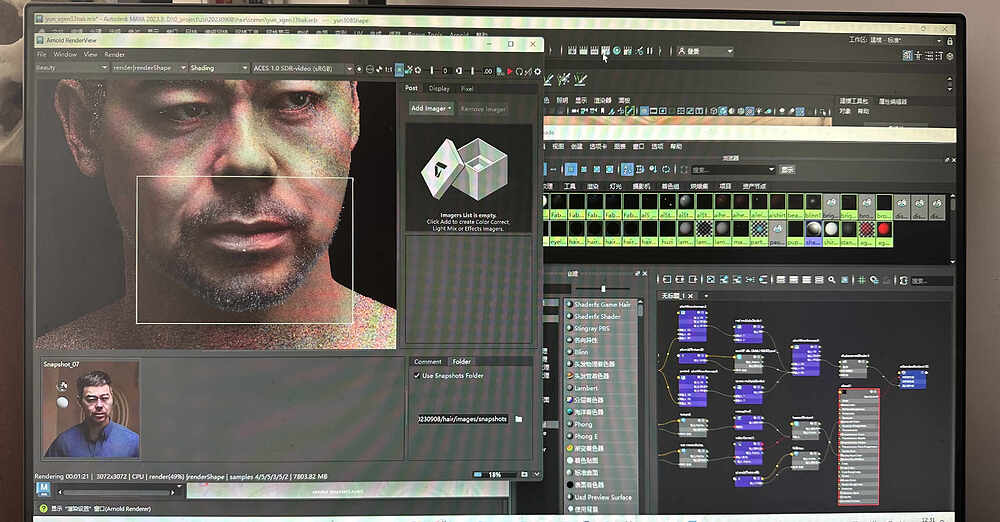Start the render with the red play icon in Arnold RenderView
Image resolution: width=1000 pixels, height=522 pixels.
(x=510, y=70)
